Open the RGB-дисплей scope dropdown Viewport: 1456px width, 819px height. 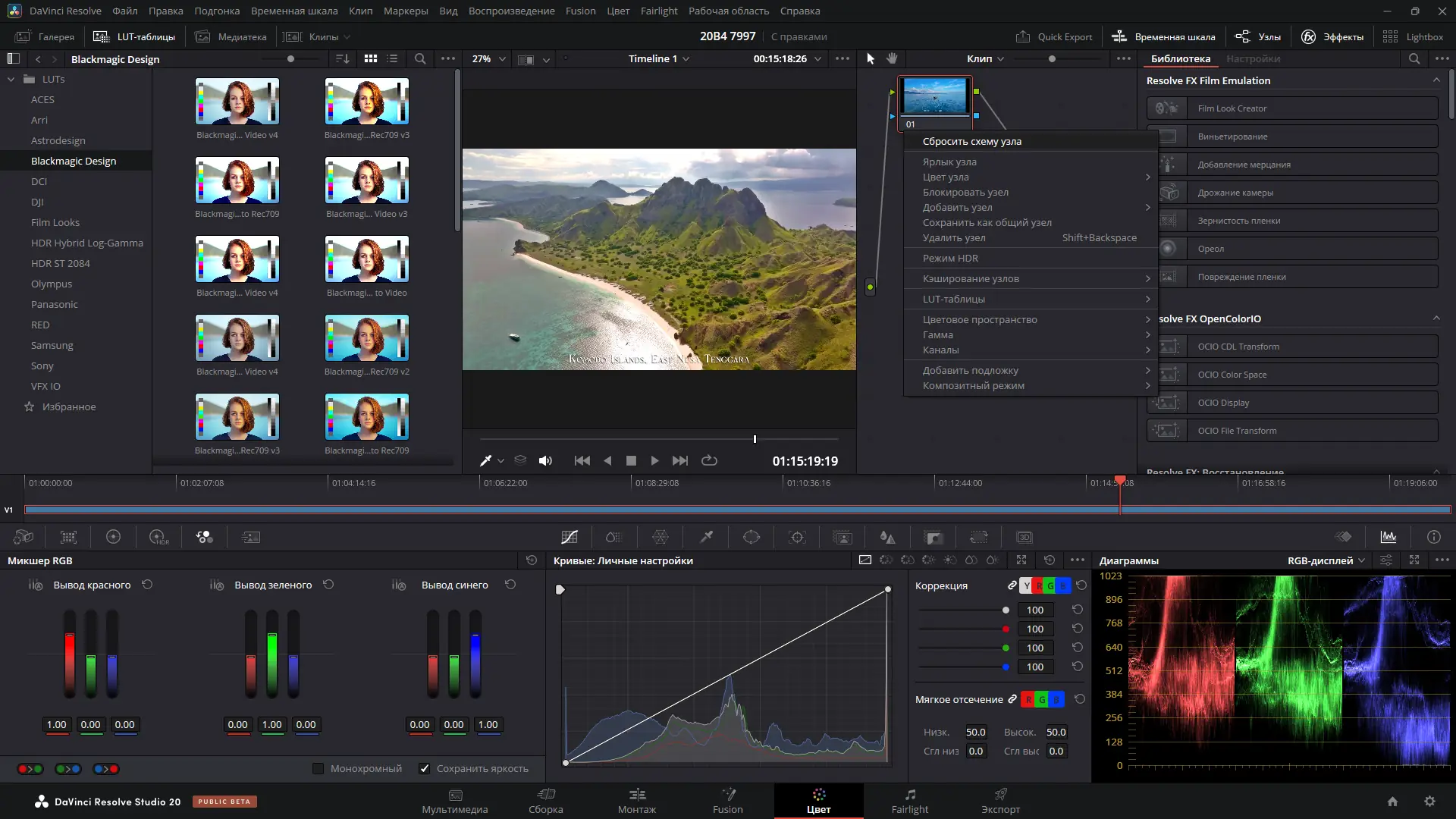point(1326,560)
